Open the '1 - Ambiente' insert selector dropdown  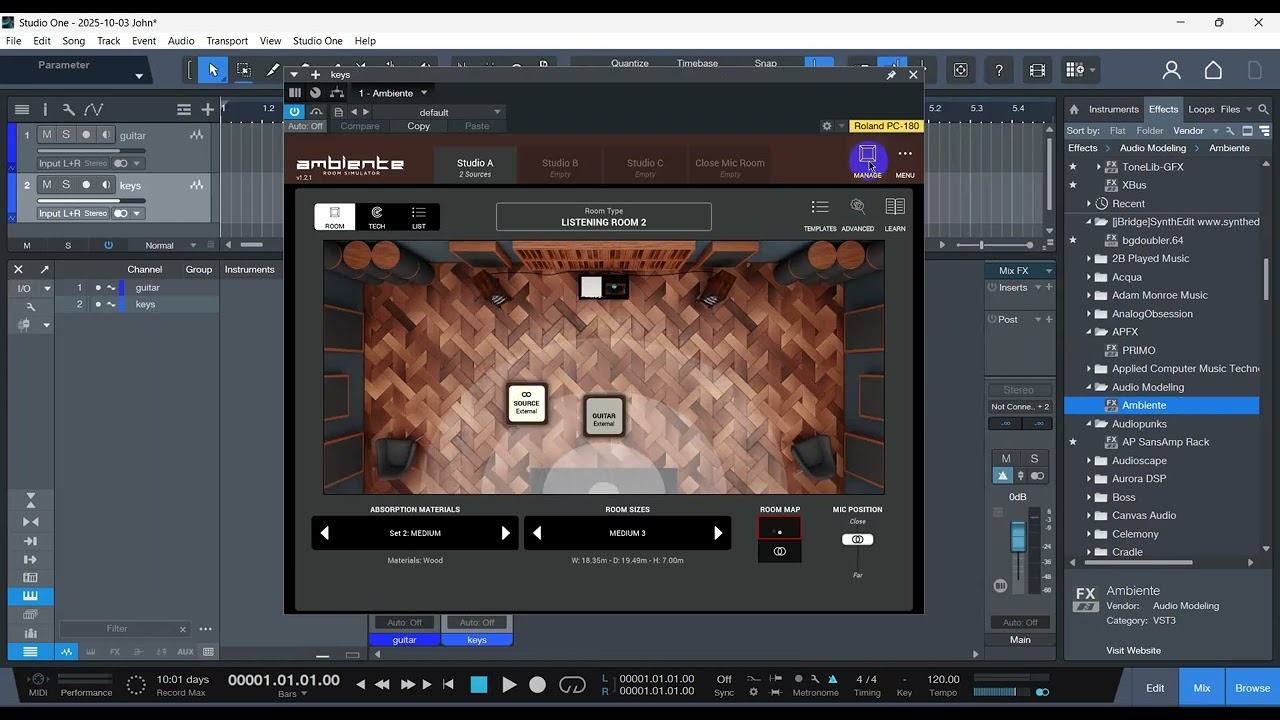(393, 93)
